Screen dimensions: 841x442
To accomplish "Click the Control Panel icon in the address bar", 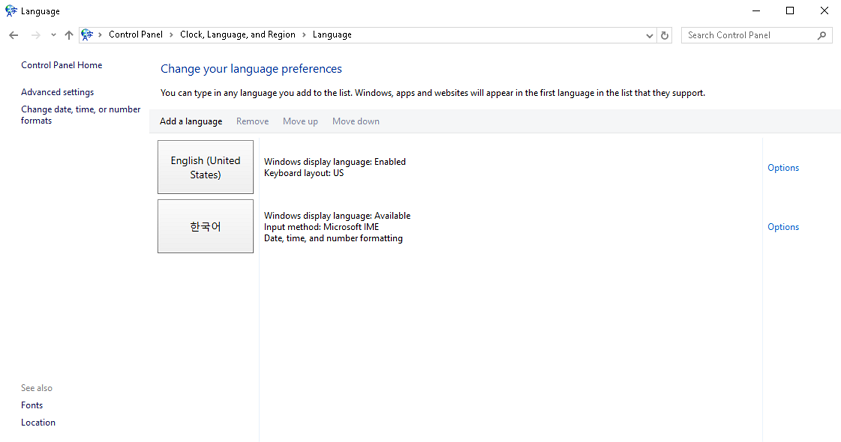I will pos(87,35).
